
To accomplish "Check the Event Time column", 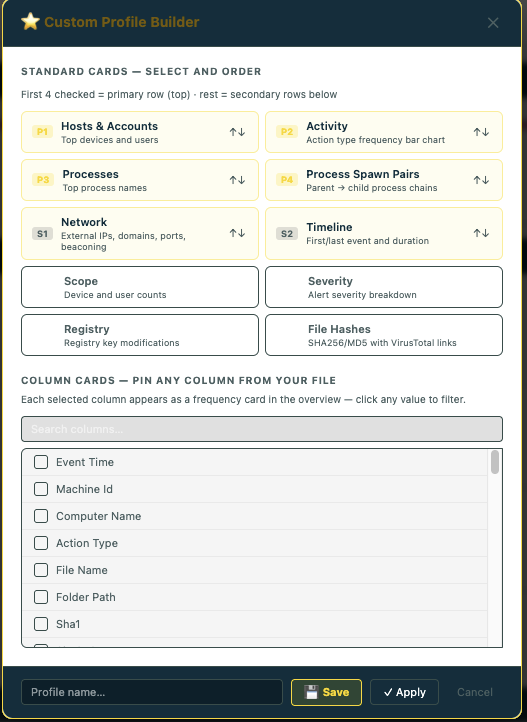I will [x=41, y=462].
